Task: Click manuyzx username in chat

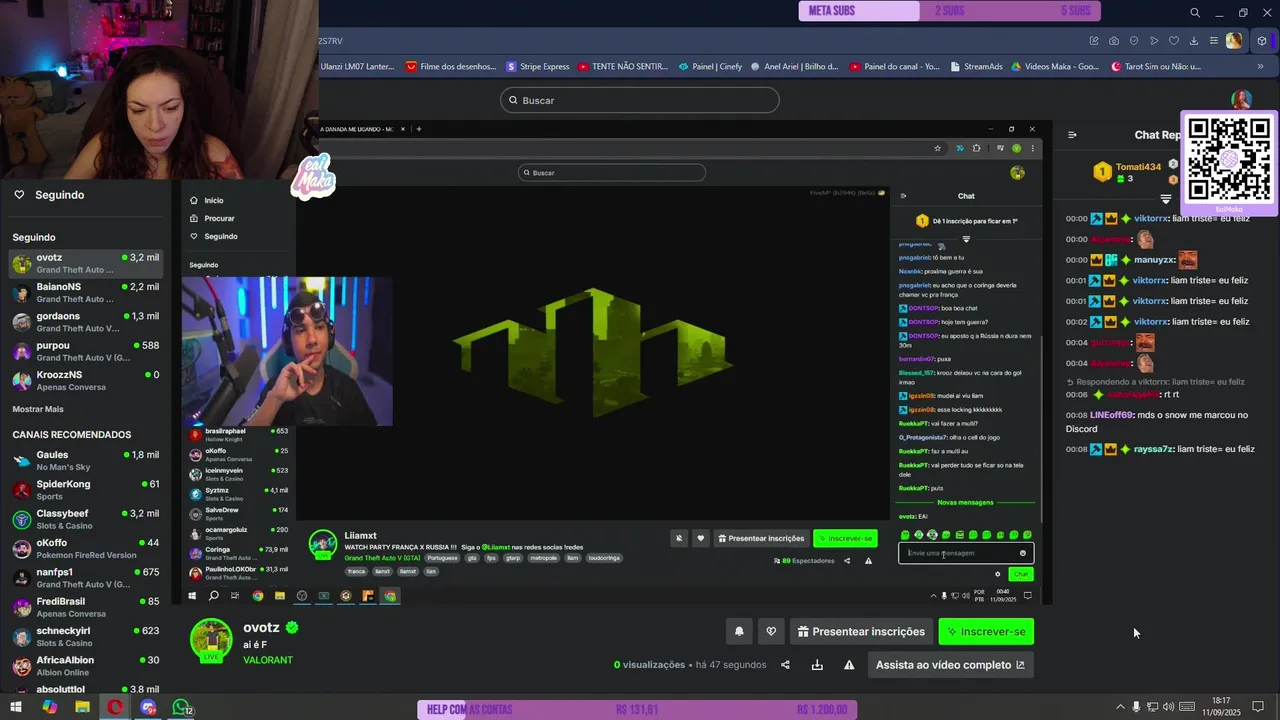Action: click(x=1155, y=260)
